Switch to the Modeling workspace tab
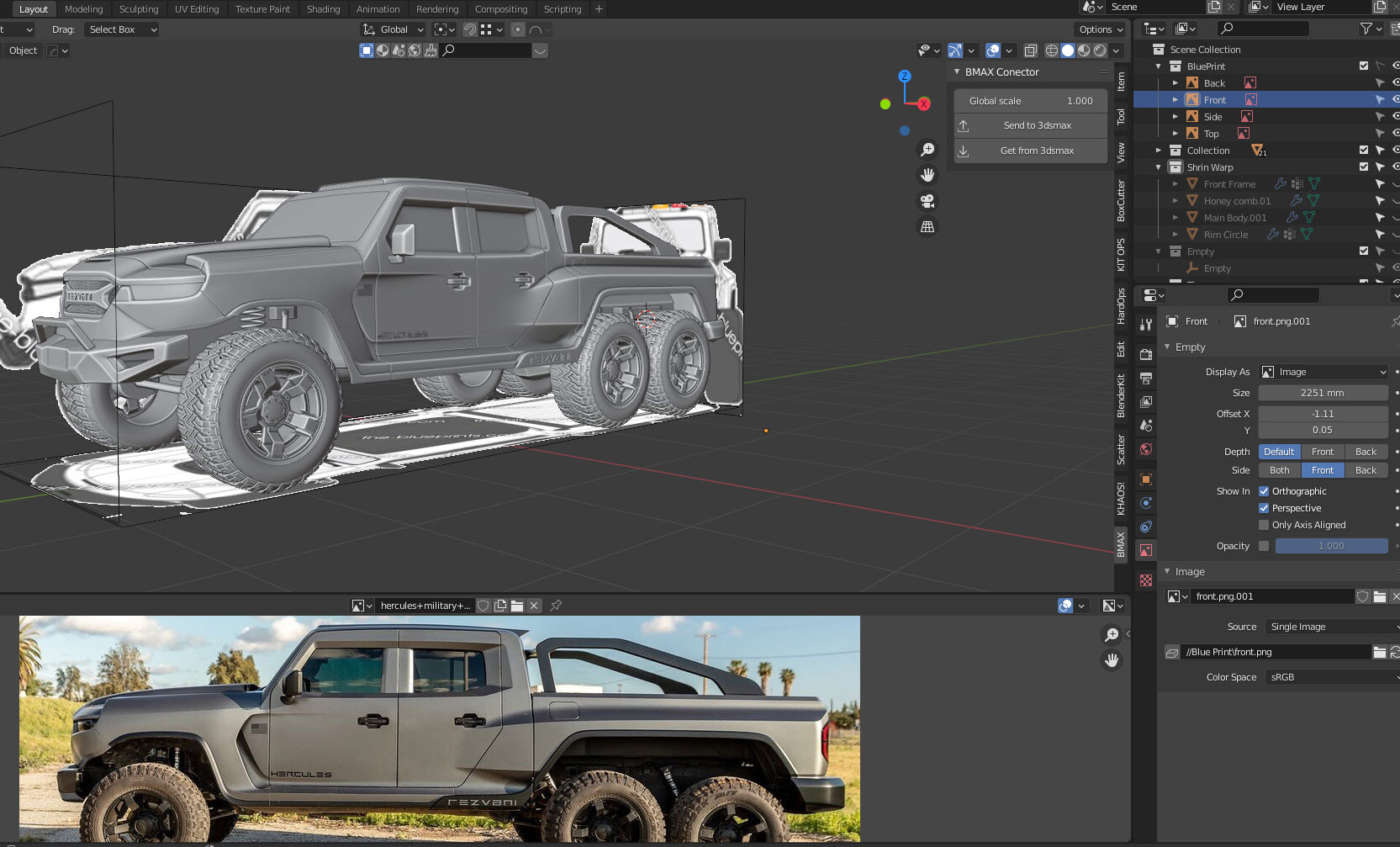Image resolution: width=1400 pixels, height=847 pixels. click(x=83, y=9)
